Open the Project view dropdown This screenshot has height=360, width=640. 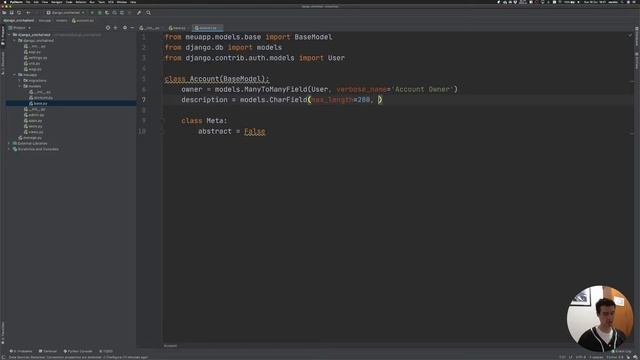20,28
